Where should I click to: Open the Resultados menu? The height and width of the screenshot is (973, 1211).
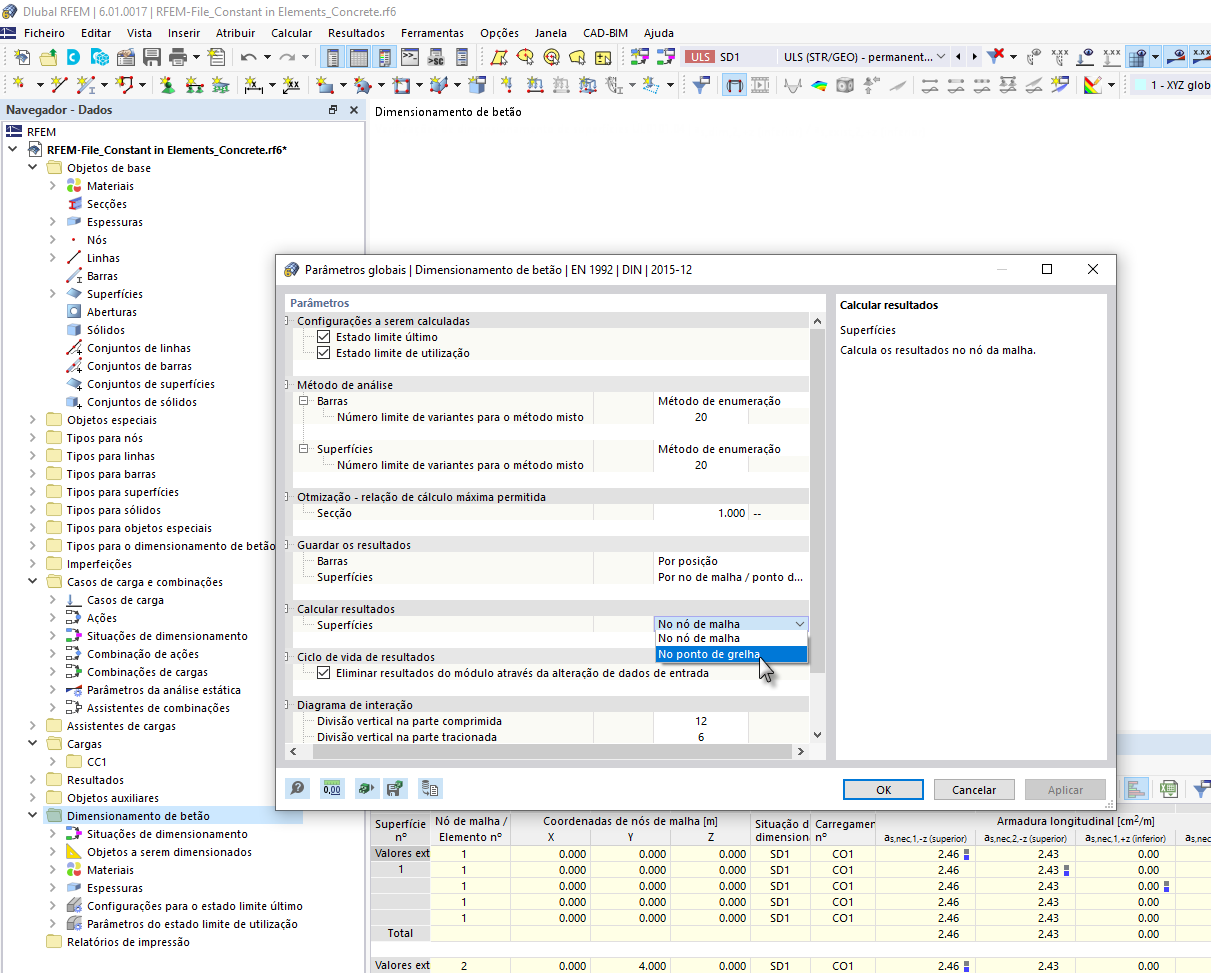click(x=356, y=33)
